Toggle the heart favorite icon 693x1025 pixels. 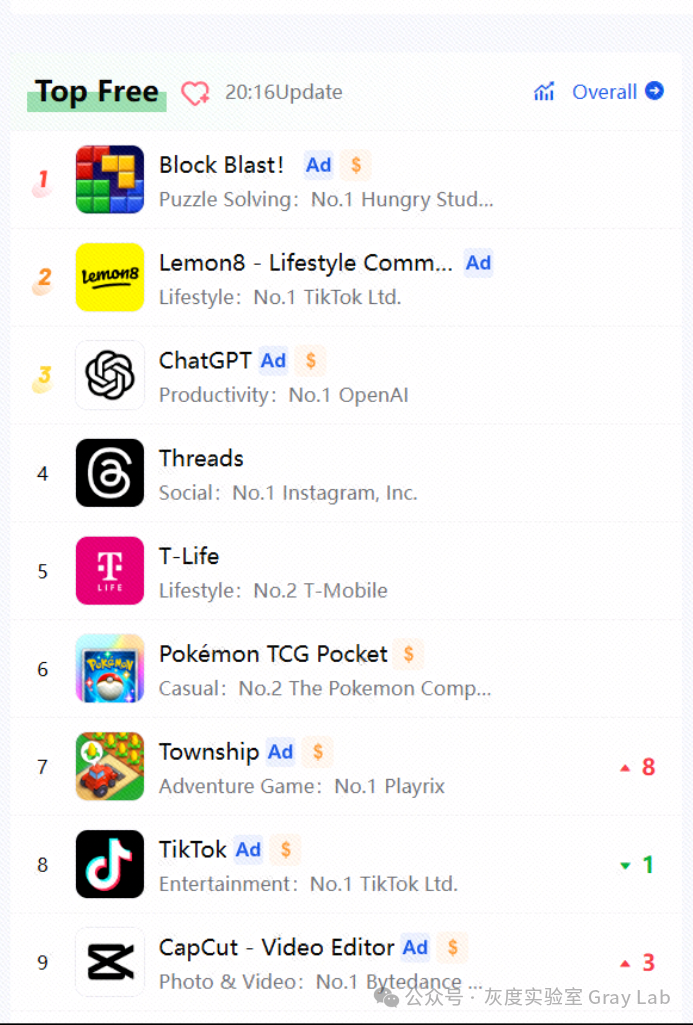(x=195, y=93)
